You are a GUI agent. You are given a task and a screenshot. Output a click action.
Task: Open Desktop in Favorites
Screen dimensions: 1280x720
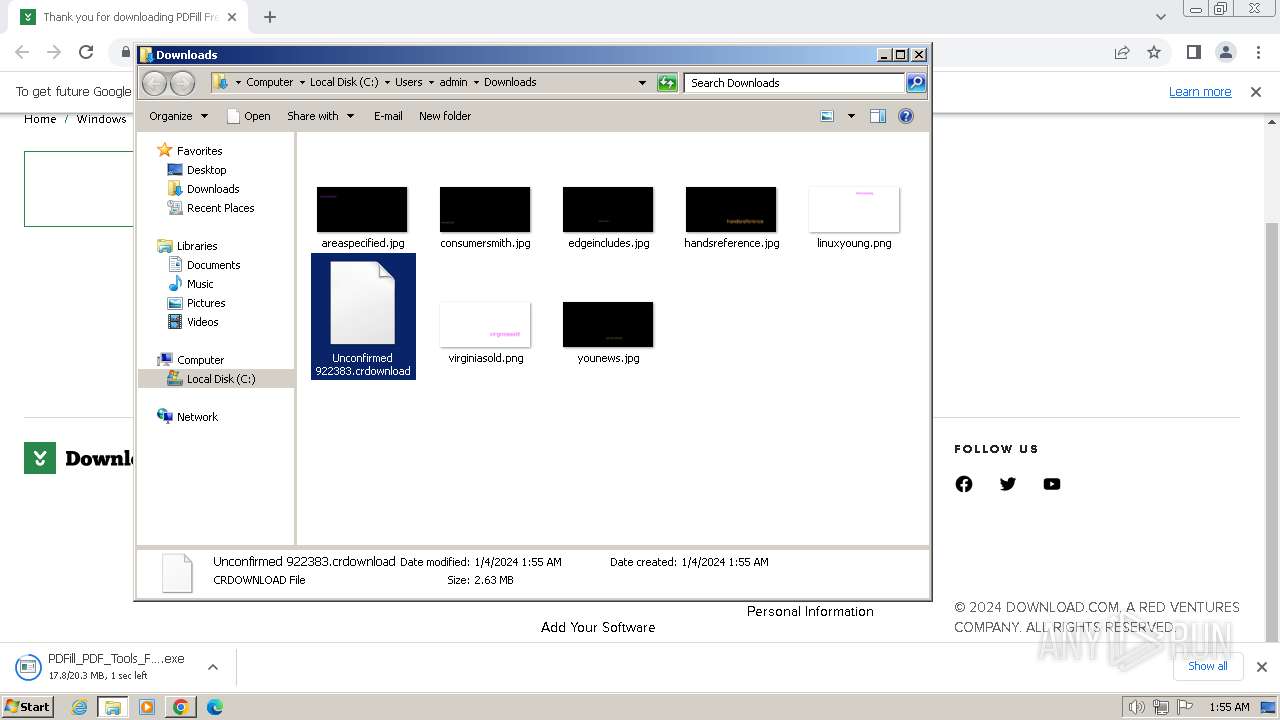click(206, 170)
